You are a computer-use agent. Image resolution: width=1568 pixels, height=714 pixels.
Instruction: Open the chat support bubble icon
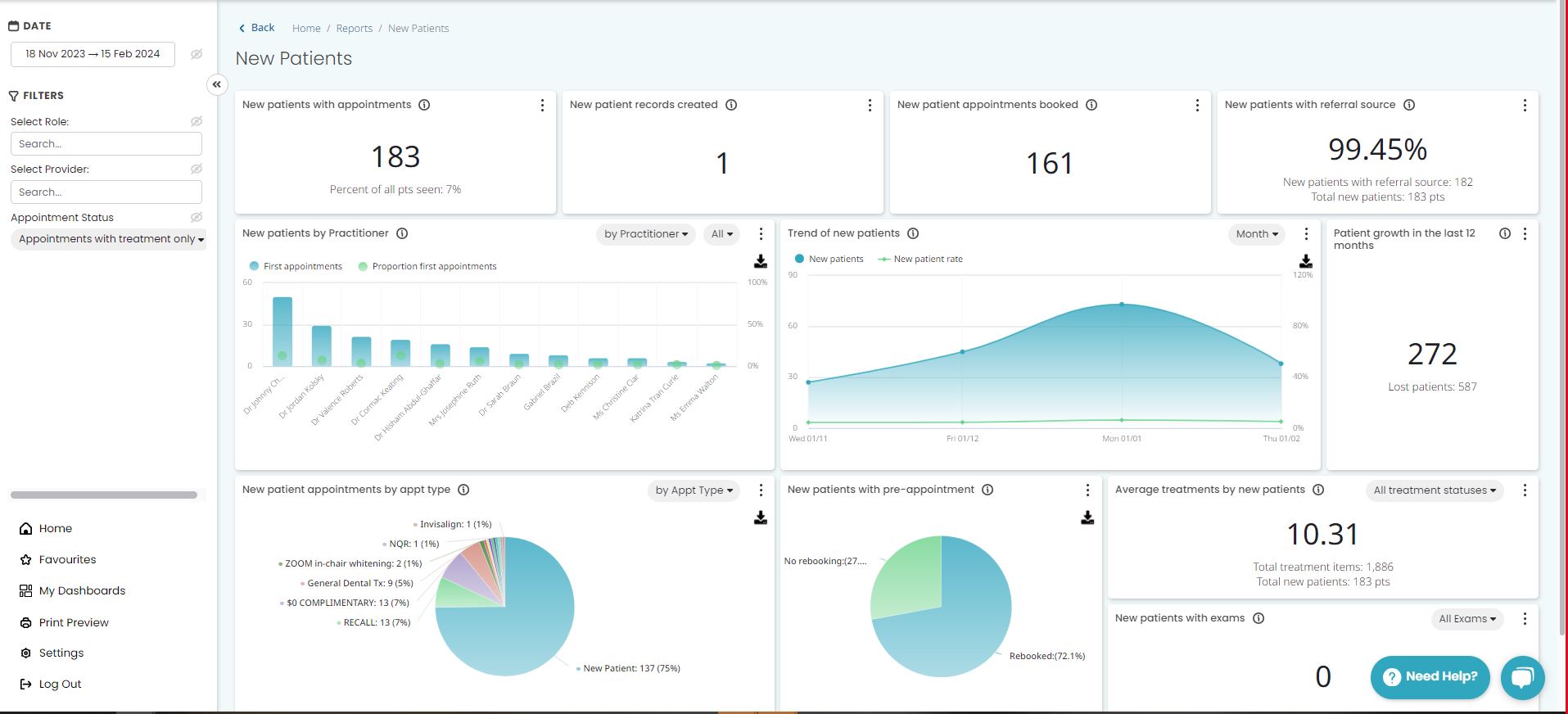coord(1522,677)
